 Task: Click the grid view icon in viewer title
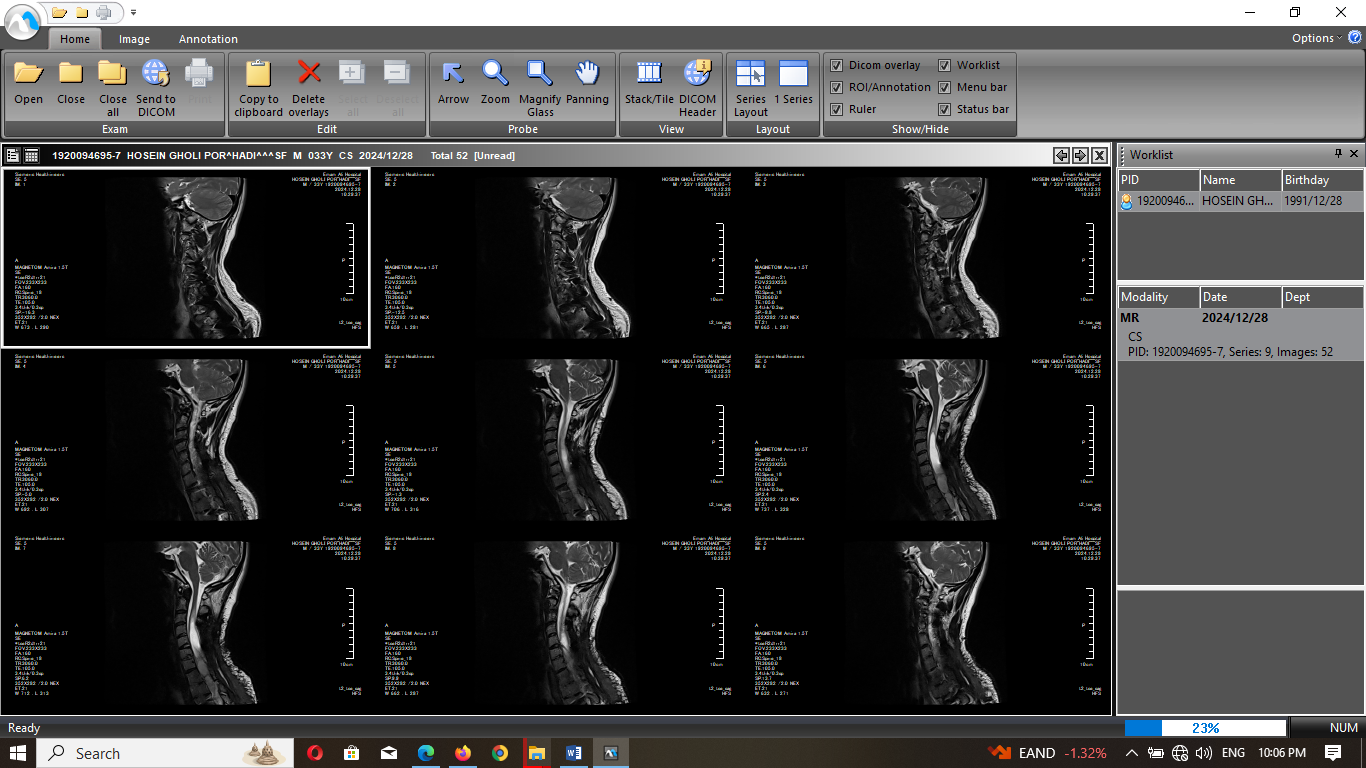click(x=32, y=155)
